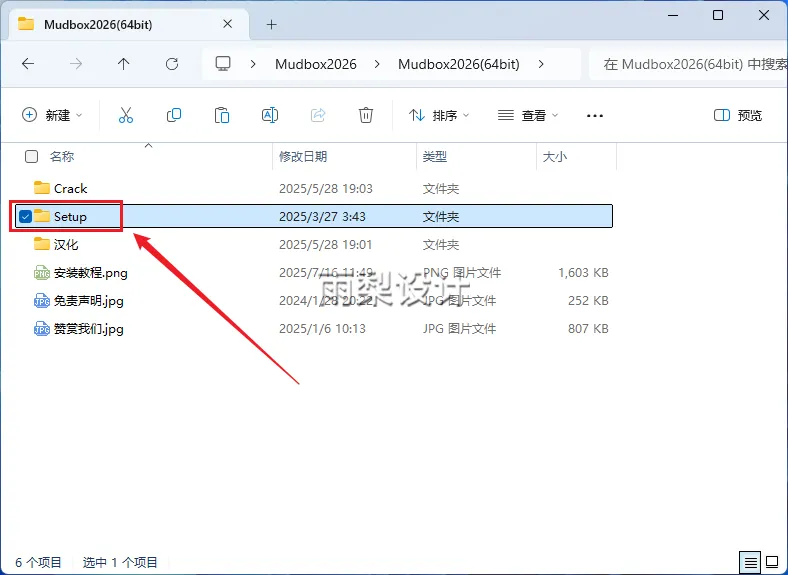
Task: Click date 2025/5/28 19:03 of Crack
Action: click(326, 188)
